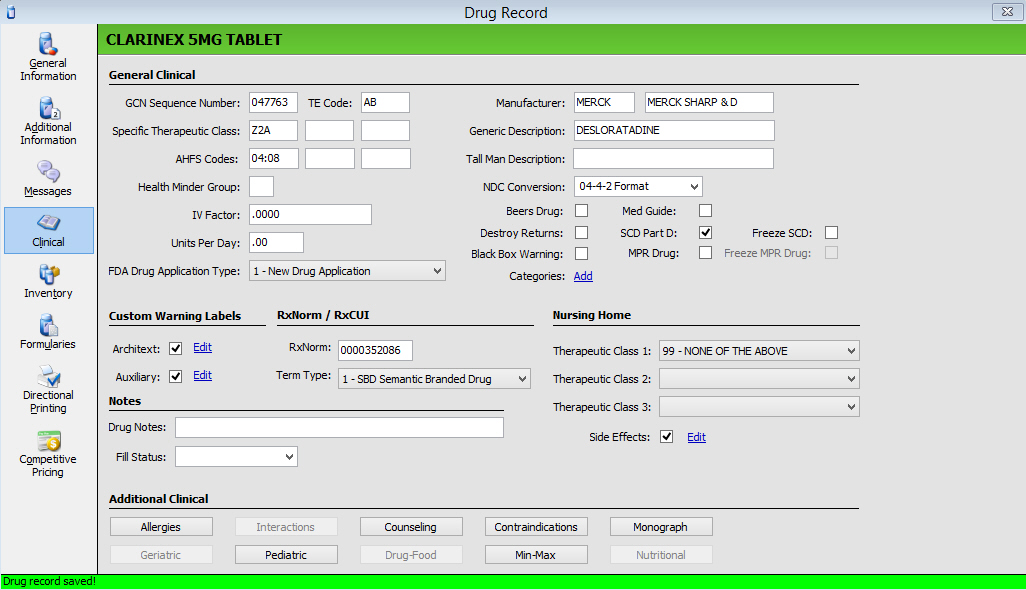Click Edit link next to Auxiliary
This screenshot has width=1026, height=590.
point(202,375)
